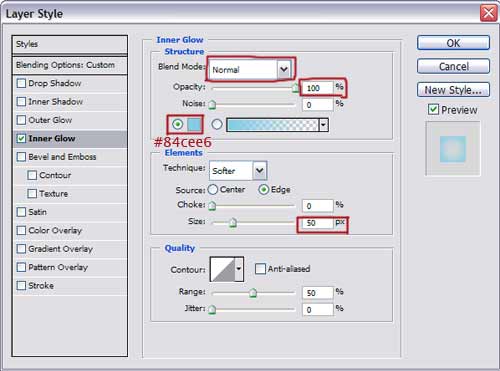The height and width of the screenshot is (371, 500).
Task: Click the Jitter percent input field
Action: tap(318, 310)
